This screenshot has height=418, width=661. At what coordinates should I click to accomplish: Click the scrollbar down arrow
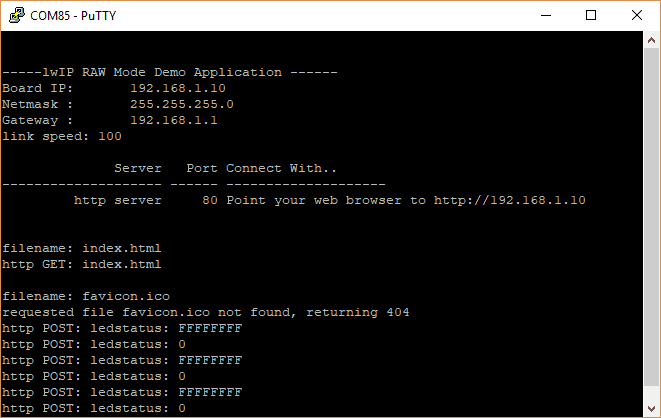coord(651,408)
